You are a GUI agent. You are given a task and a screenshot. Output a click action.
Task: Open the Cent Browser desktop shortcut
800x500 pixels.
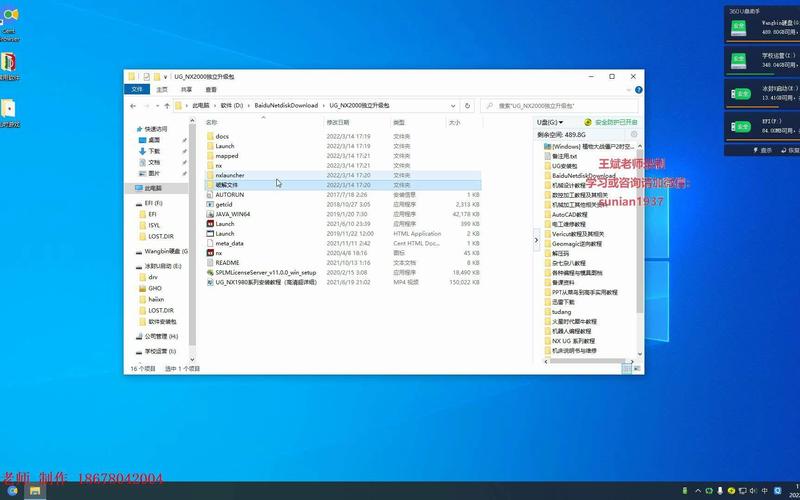pyautogui.click(x=9, y=23)
